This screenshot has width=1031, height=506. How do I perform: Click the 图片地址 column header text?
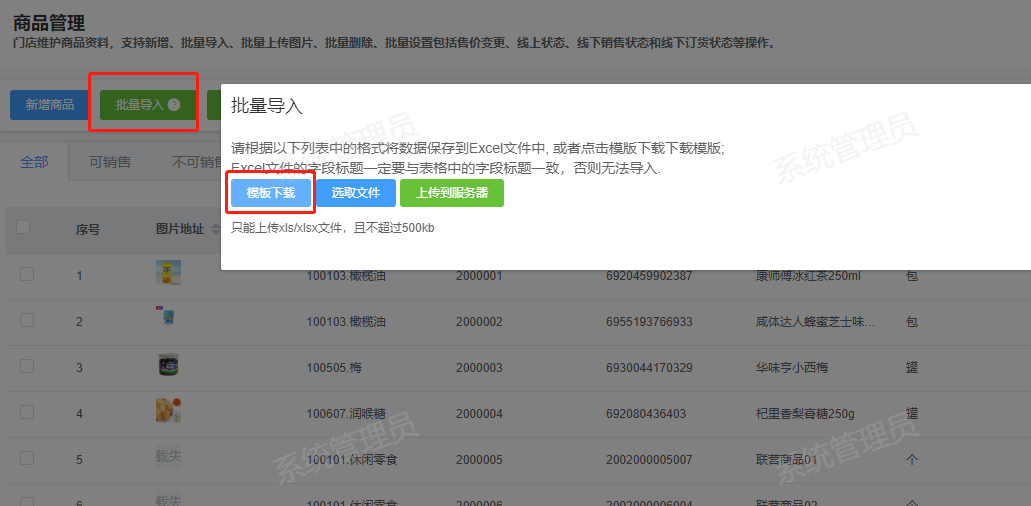(180, 229)
